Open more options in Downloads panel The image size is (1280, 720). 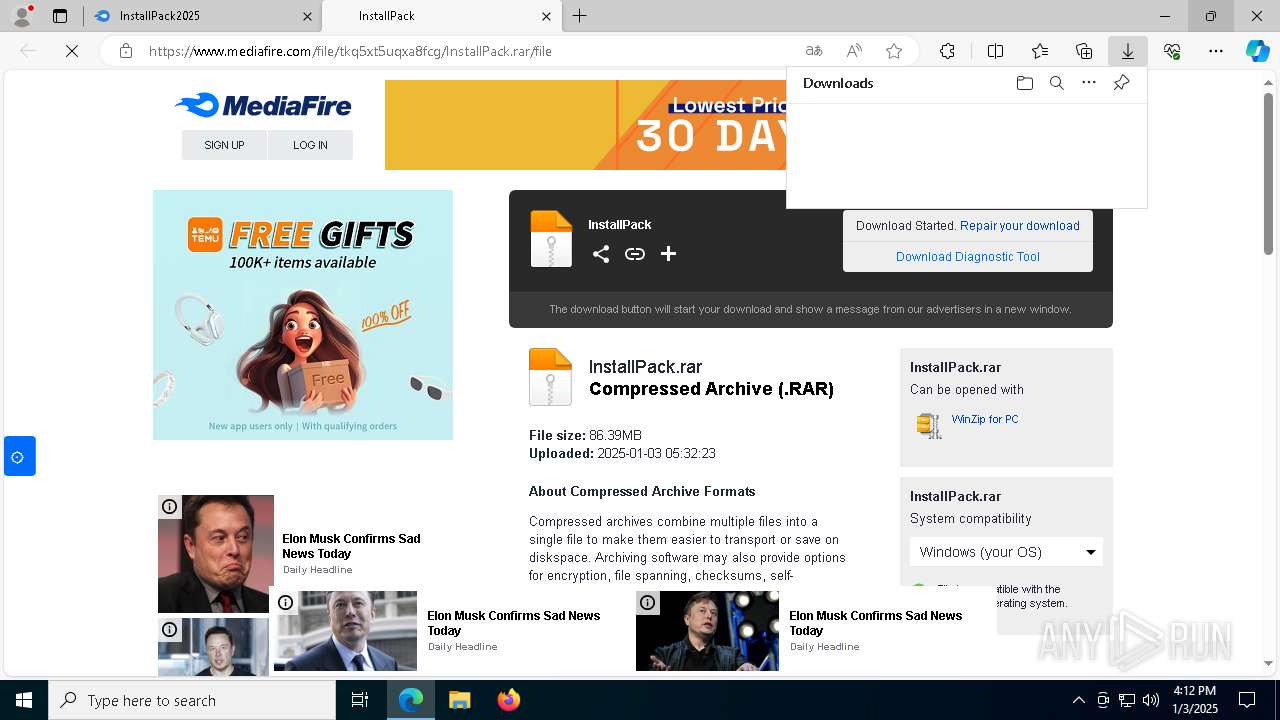(1089, 83)
